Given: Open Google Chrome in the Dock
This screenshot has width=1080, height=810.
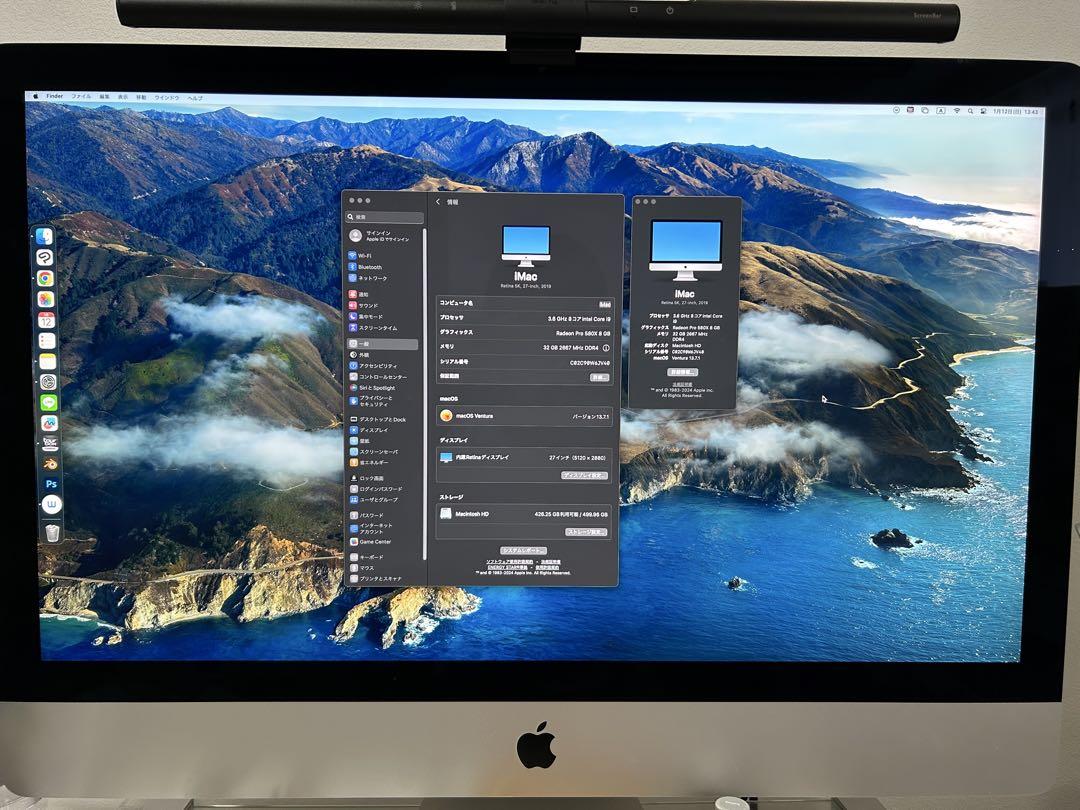Looking at the screenshot, I should coord(45,278).
